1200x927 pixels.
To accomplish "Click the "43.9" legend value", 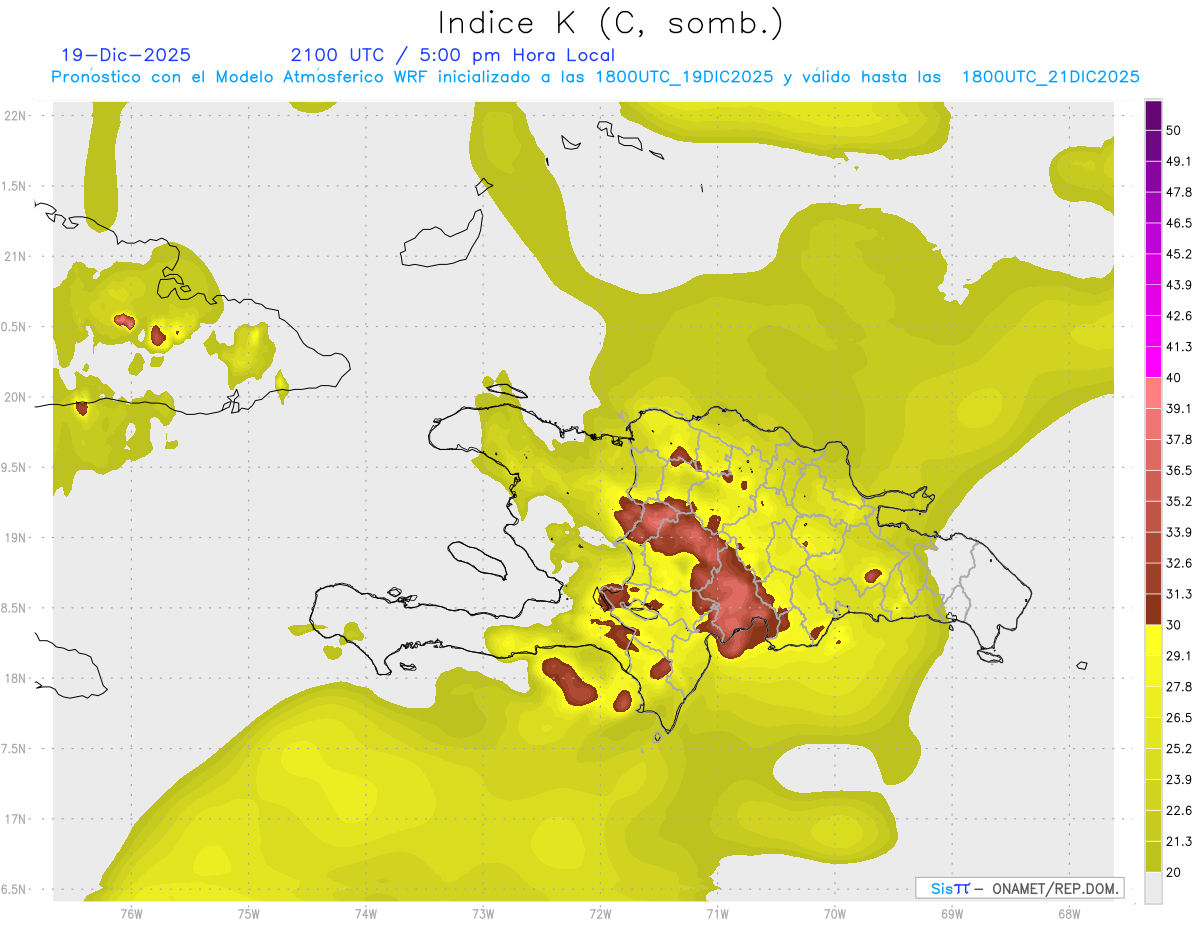I will tap(1179, 285).
